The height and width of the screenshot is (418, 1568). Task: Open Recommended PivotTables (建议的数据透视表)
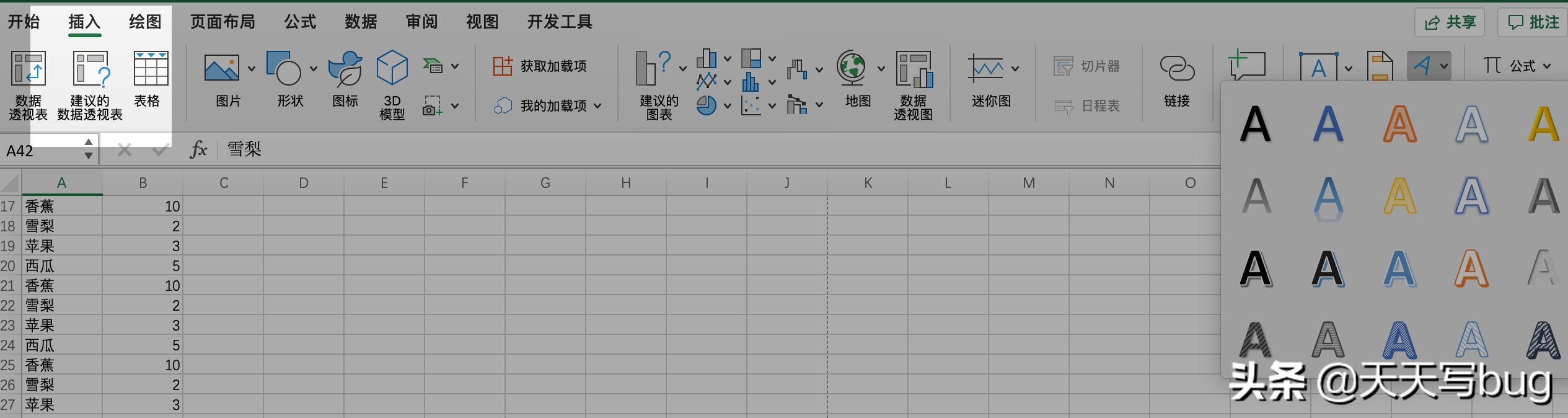click(x=90, y=86)
